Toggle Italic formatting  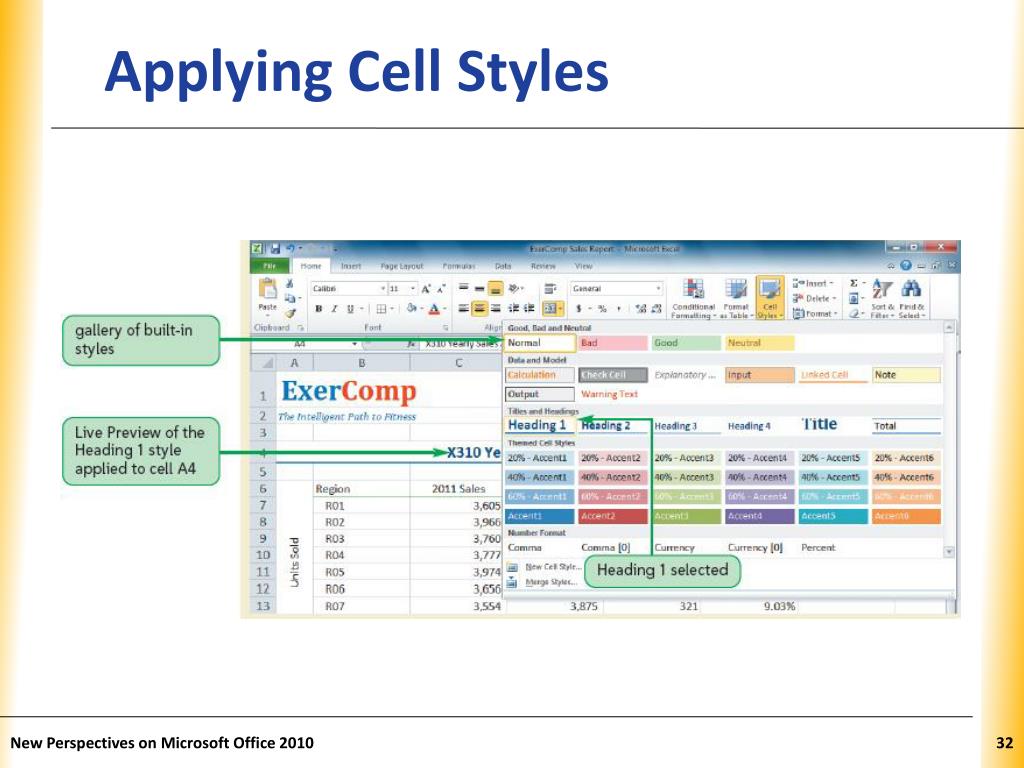pos(334,309)
